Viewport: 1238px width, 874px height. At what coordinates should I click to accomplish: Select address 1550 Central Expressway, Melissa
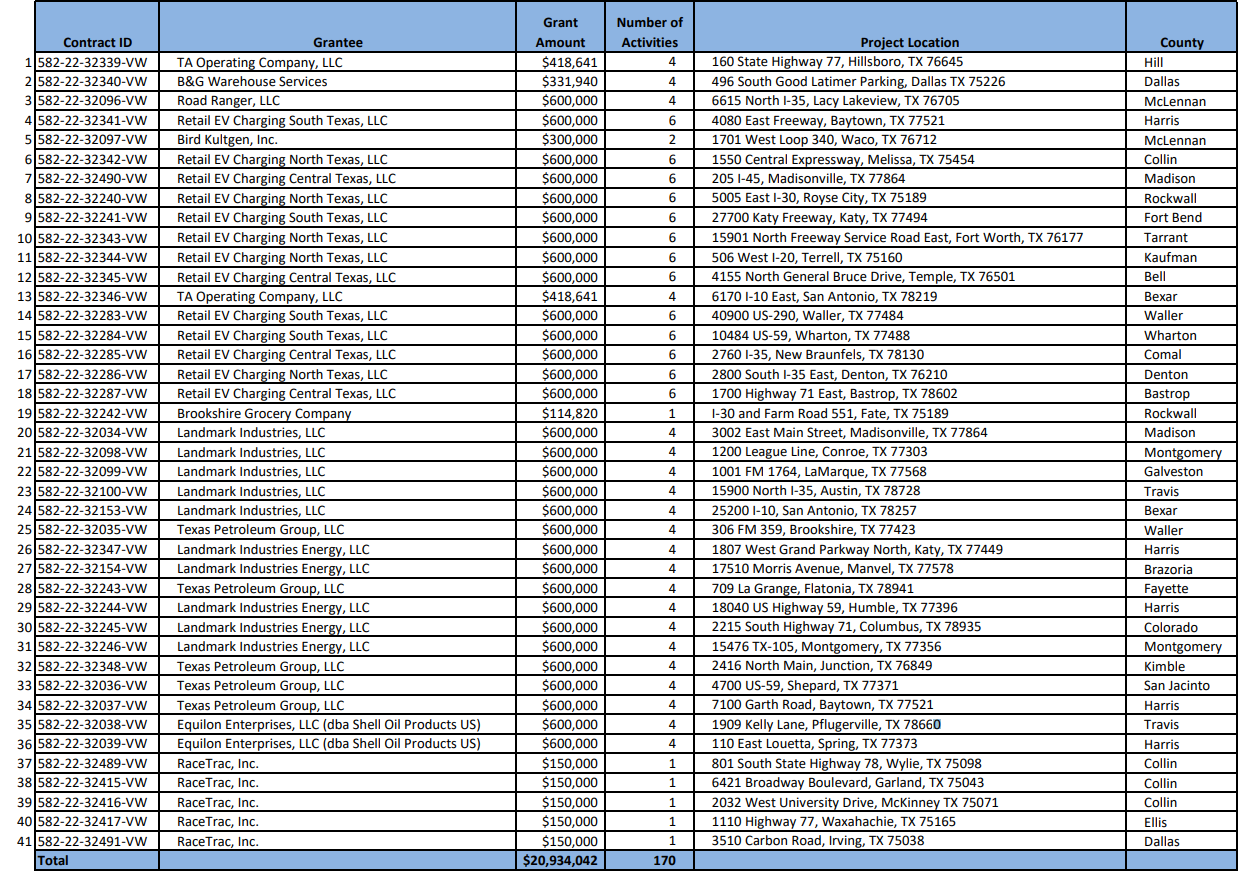[843, 160]
